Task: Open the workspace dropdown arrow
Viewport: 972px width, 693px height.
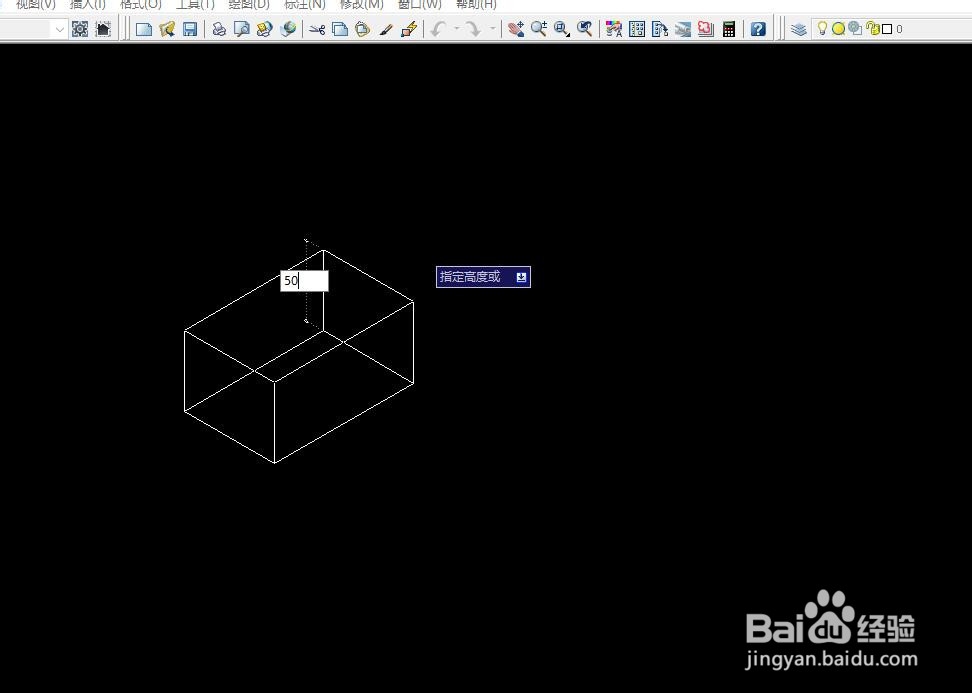Action: click(x=59, y=29)
